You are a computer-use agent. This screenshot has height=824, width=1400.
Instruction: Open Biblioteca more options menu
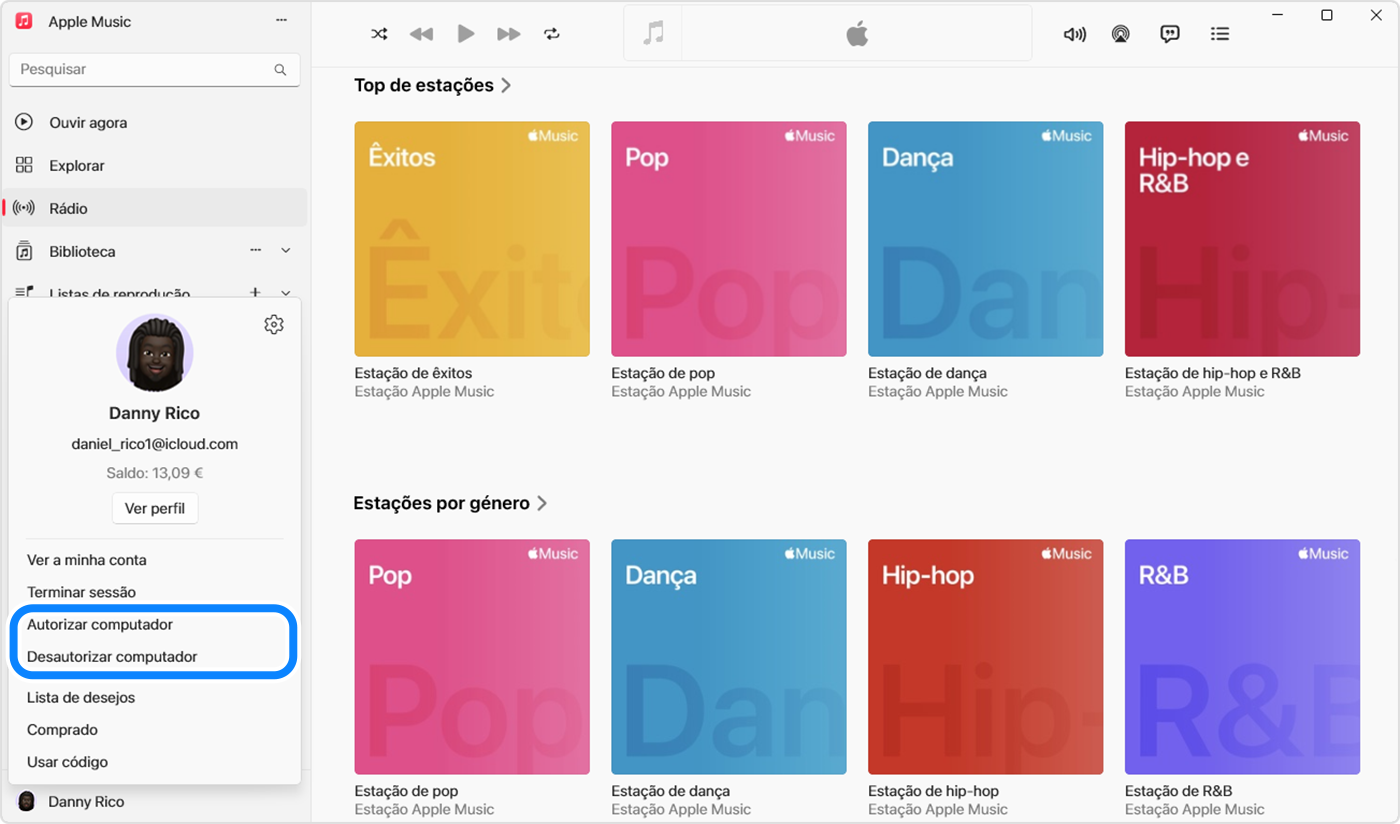click(256, 250)
